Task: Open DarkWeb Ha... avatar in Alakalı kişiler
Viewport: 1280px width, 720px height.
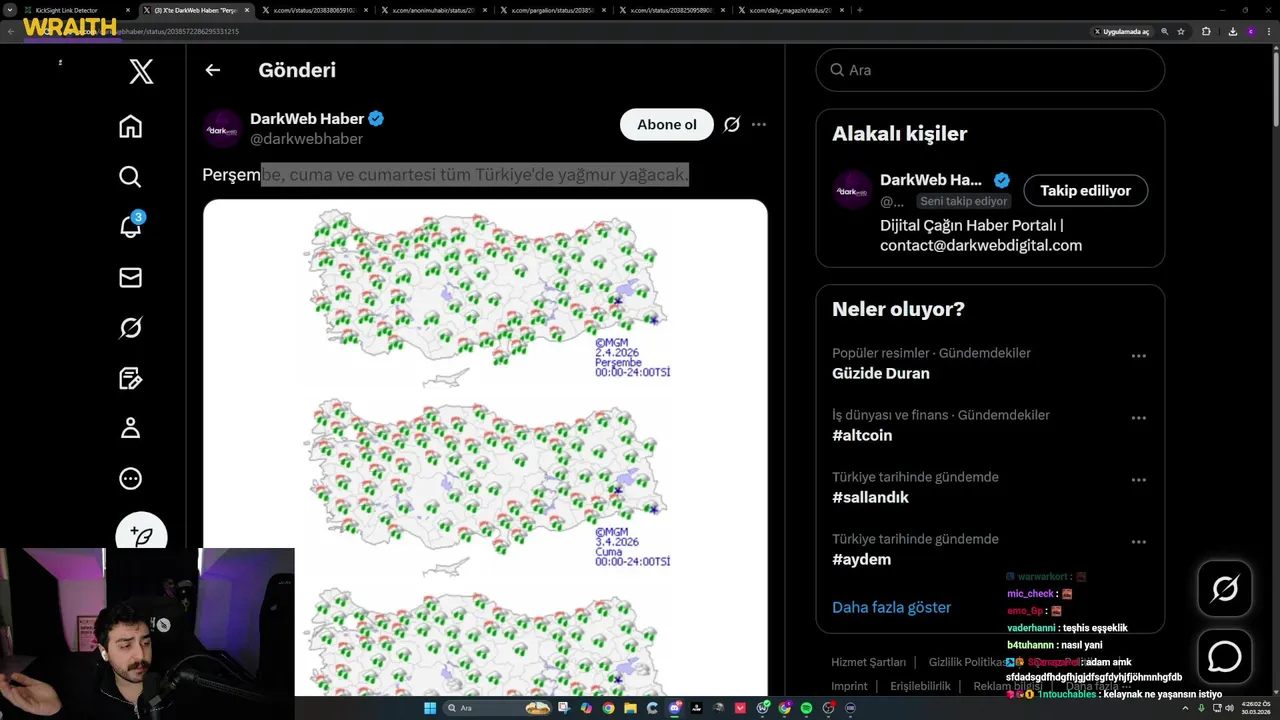Action: [852, 190]
